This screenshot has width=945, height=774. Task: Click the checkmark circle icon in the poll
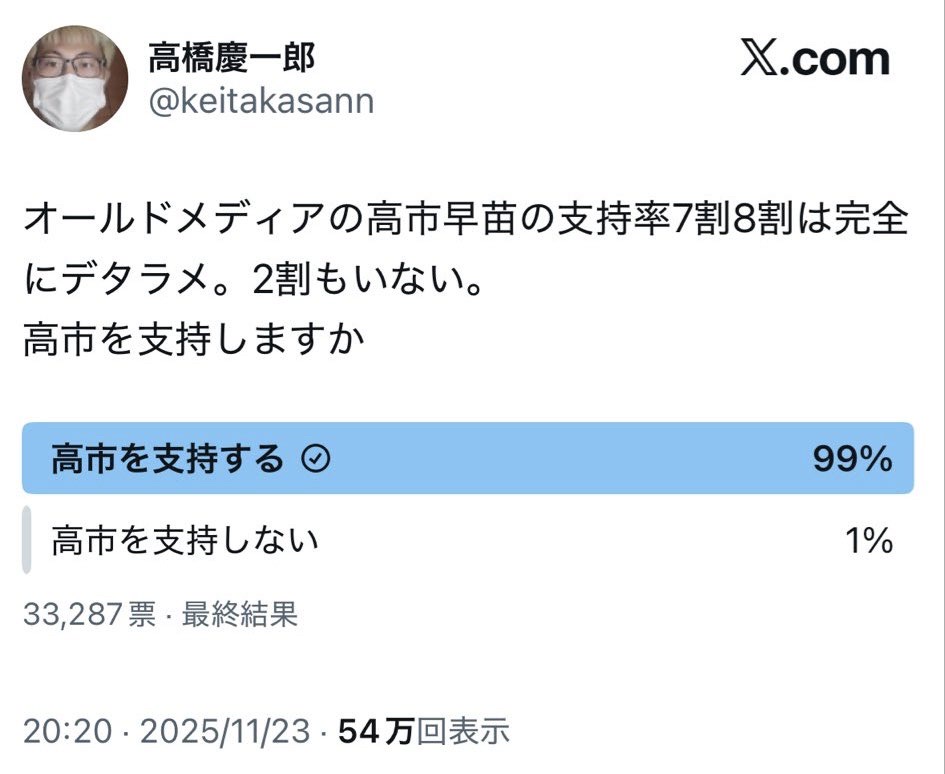316,459
